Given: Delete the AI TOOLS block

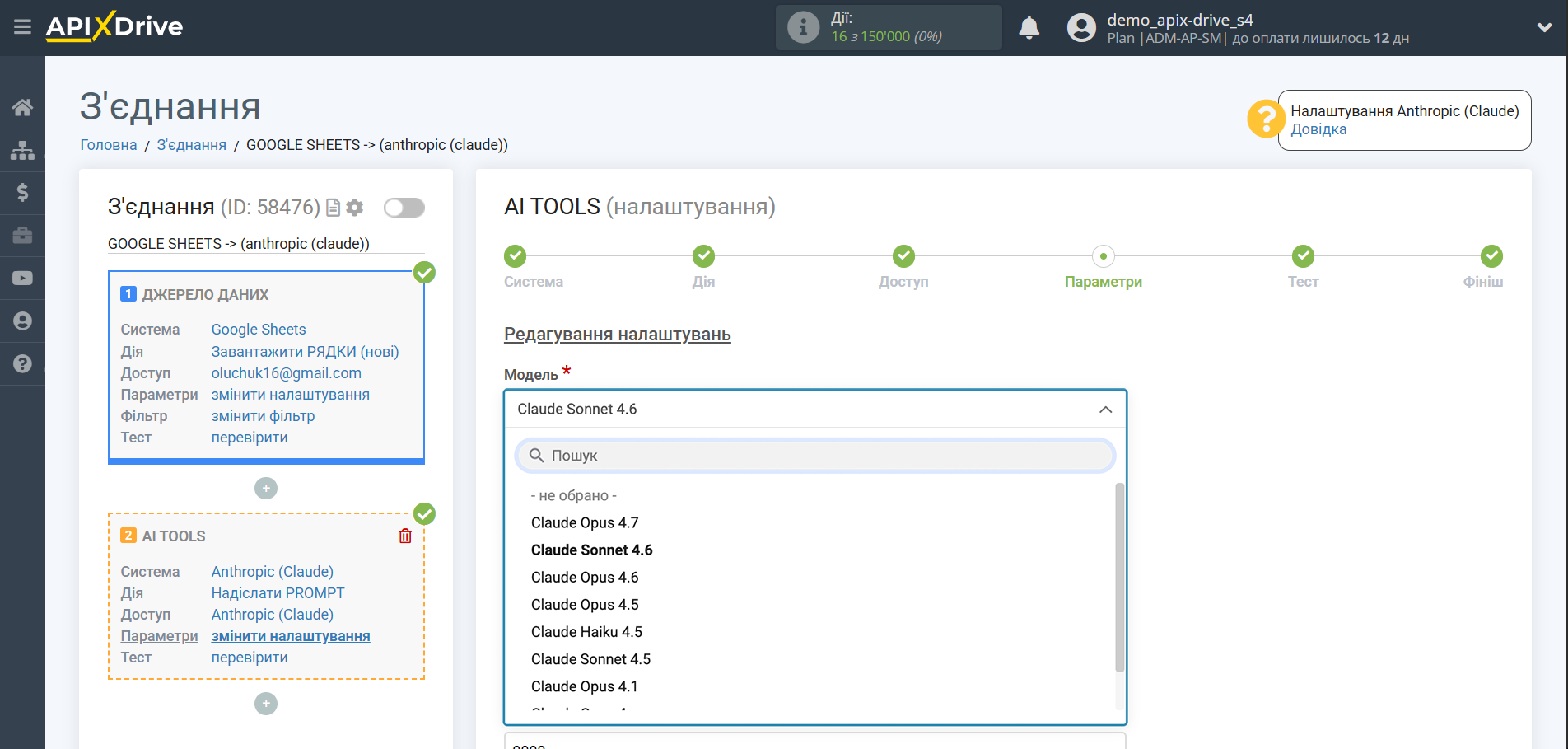Looking at the screenshot, I should (405, 536).
